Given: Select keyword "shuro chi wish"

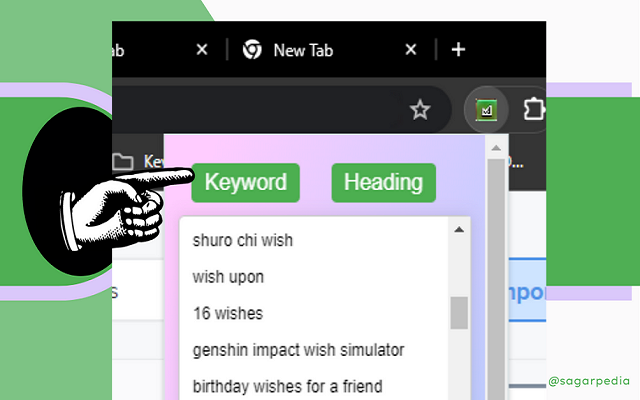Looking at the screenshot, I should pyautogui.click(x=242, y=240).
